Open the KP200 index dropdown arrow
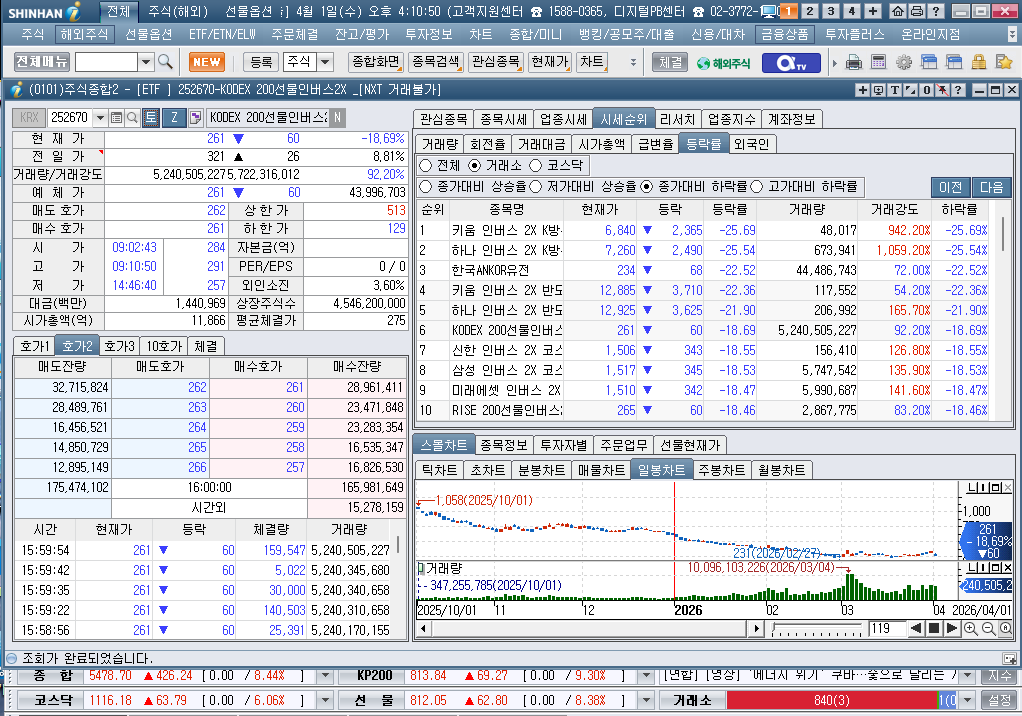 point(647,676)
